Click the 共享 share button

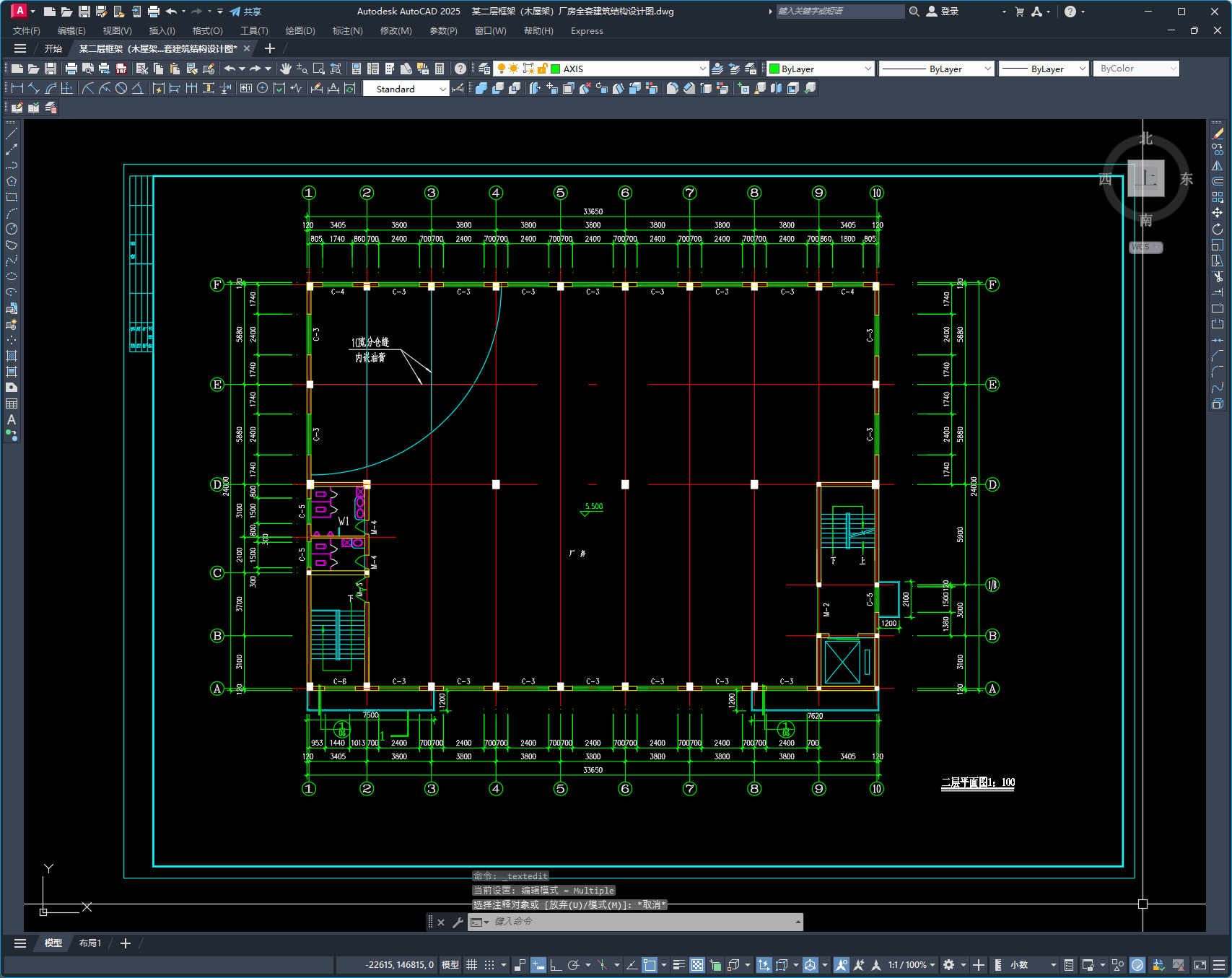click(x=245, y=12)
